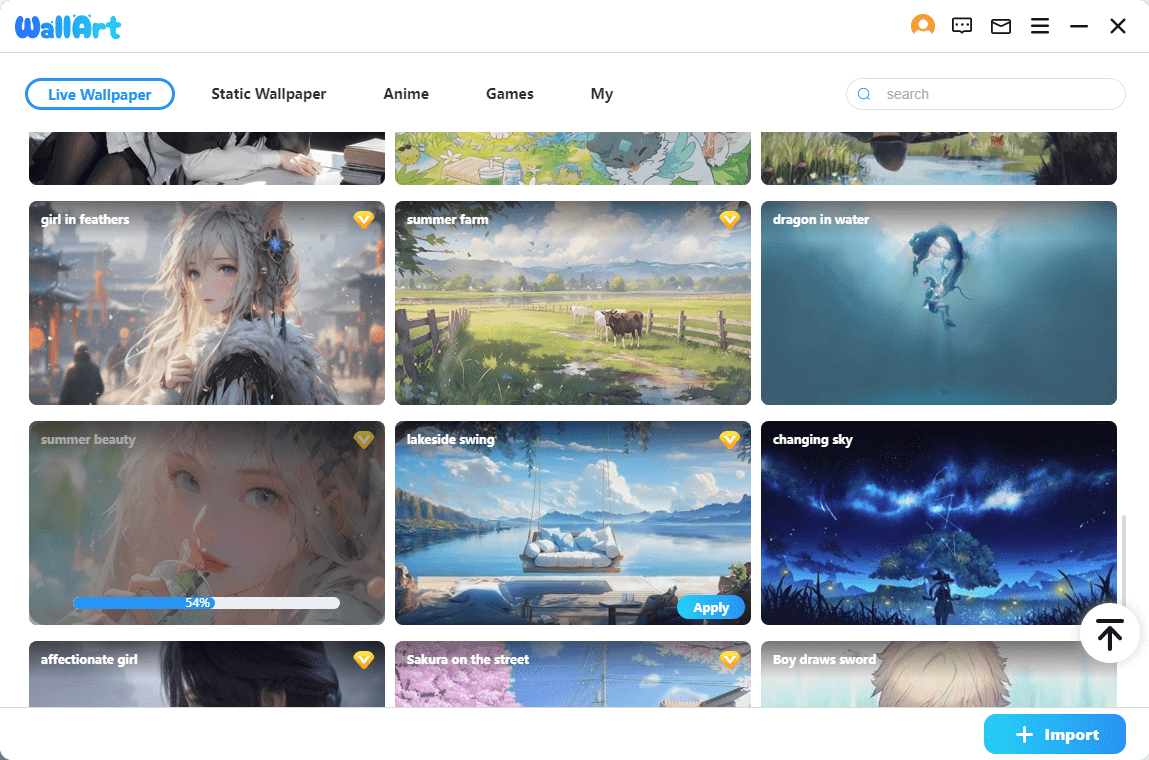Click the Import button
Viewport: 1149px width, 760px height.
(1054, 734)
